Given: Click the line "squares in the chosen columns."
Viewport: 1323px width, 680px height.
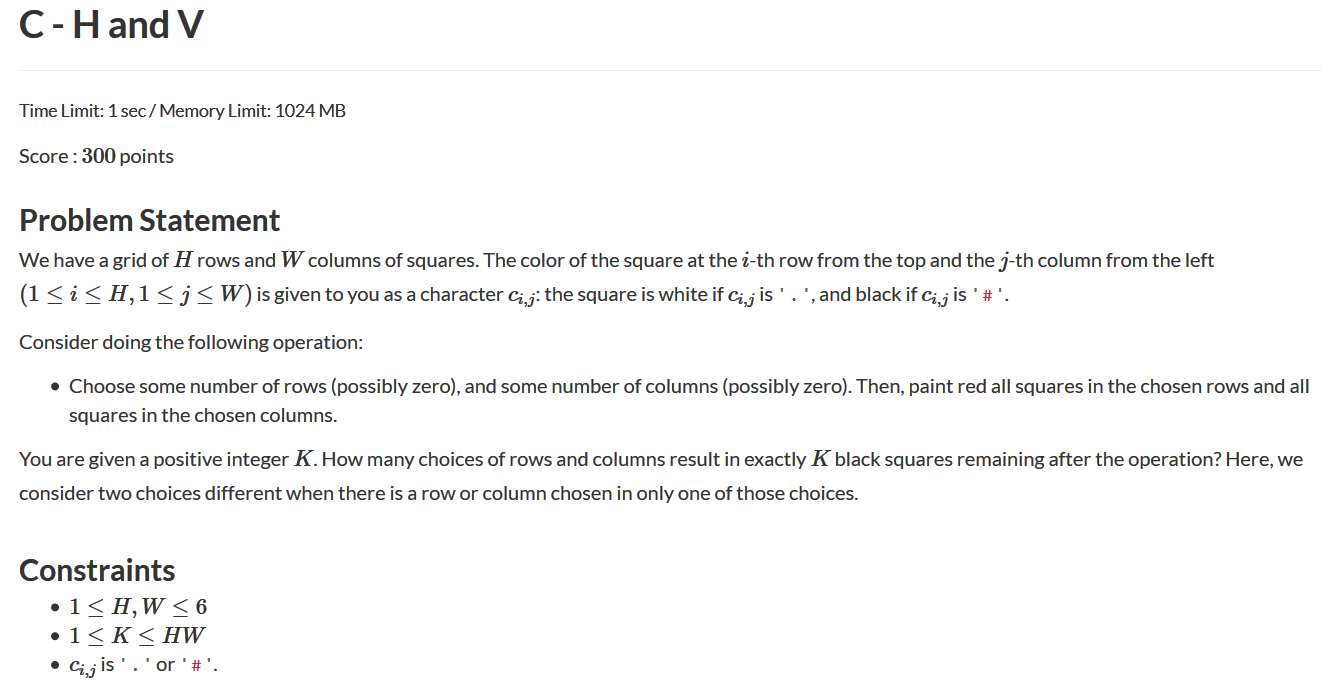Looking at the screenshot, I should [x=202, y=414].
